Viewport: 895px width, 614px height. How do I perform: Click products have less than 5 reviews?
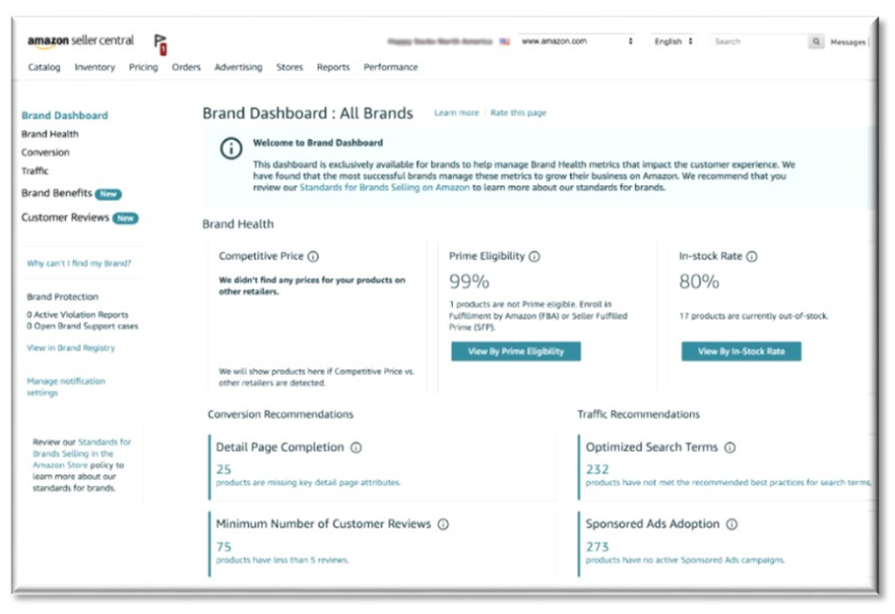(x=283, y=560)
